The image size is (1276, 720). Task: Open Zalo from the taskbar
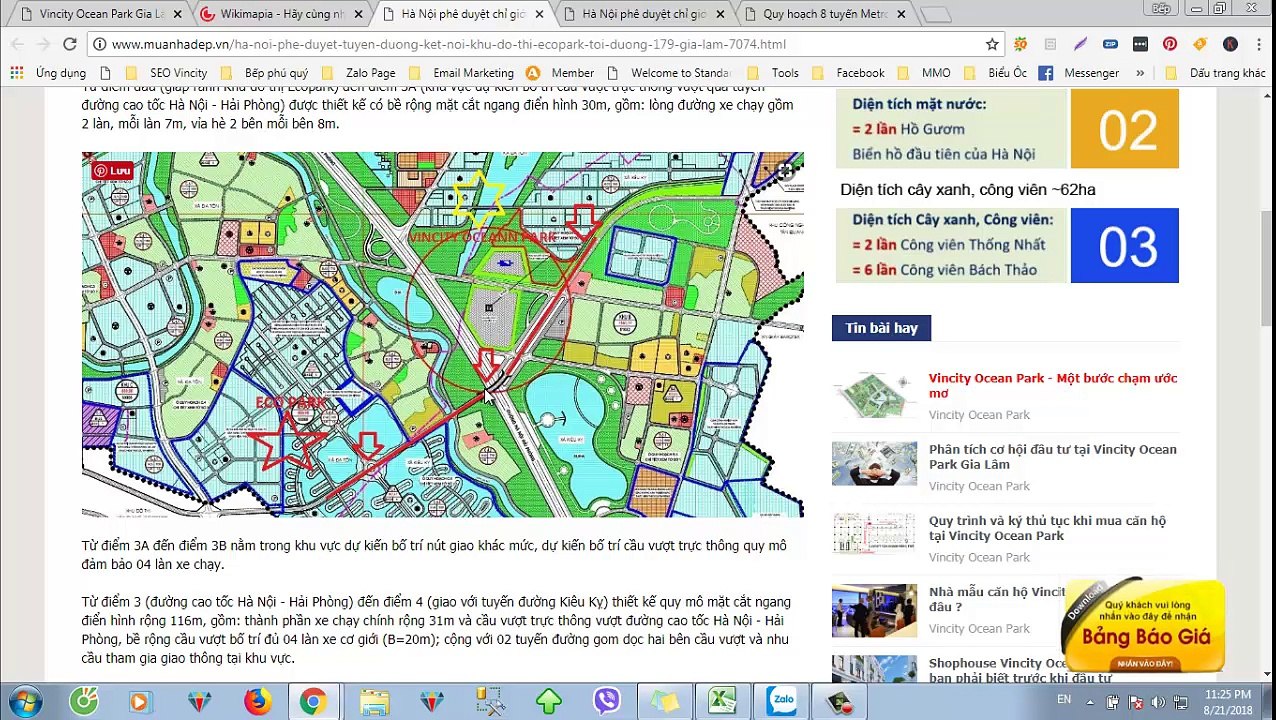tap(781, 701)
